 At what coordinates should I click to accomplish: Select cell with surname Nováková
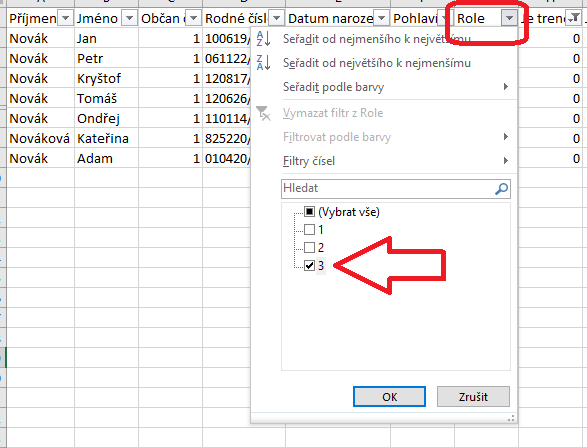tap(40, 138)
